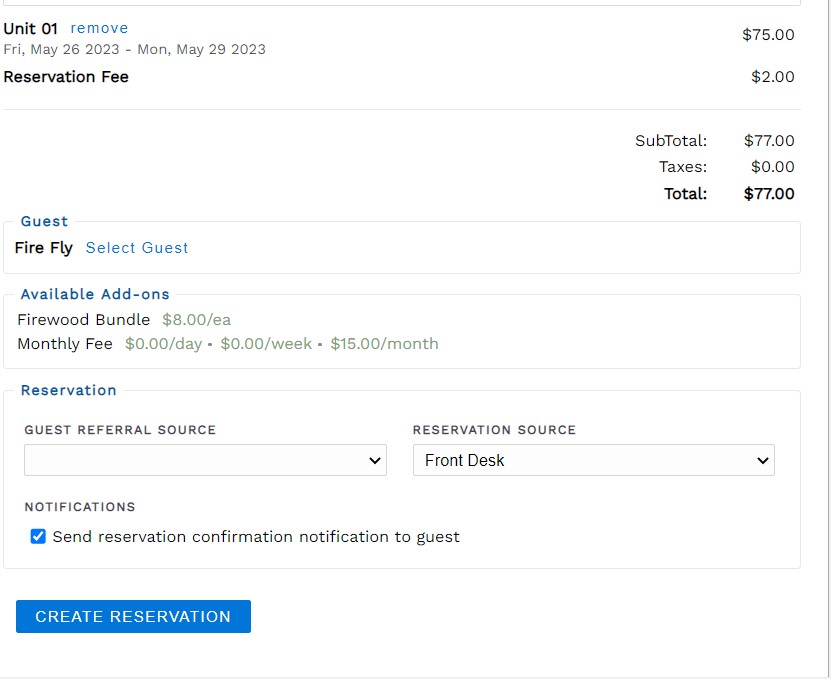This screenshot has width=831, height=679.
Task: Open the Guest Referral Source dropdown
Action: coord(205,460)
